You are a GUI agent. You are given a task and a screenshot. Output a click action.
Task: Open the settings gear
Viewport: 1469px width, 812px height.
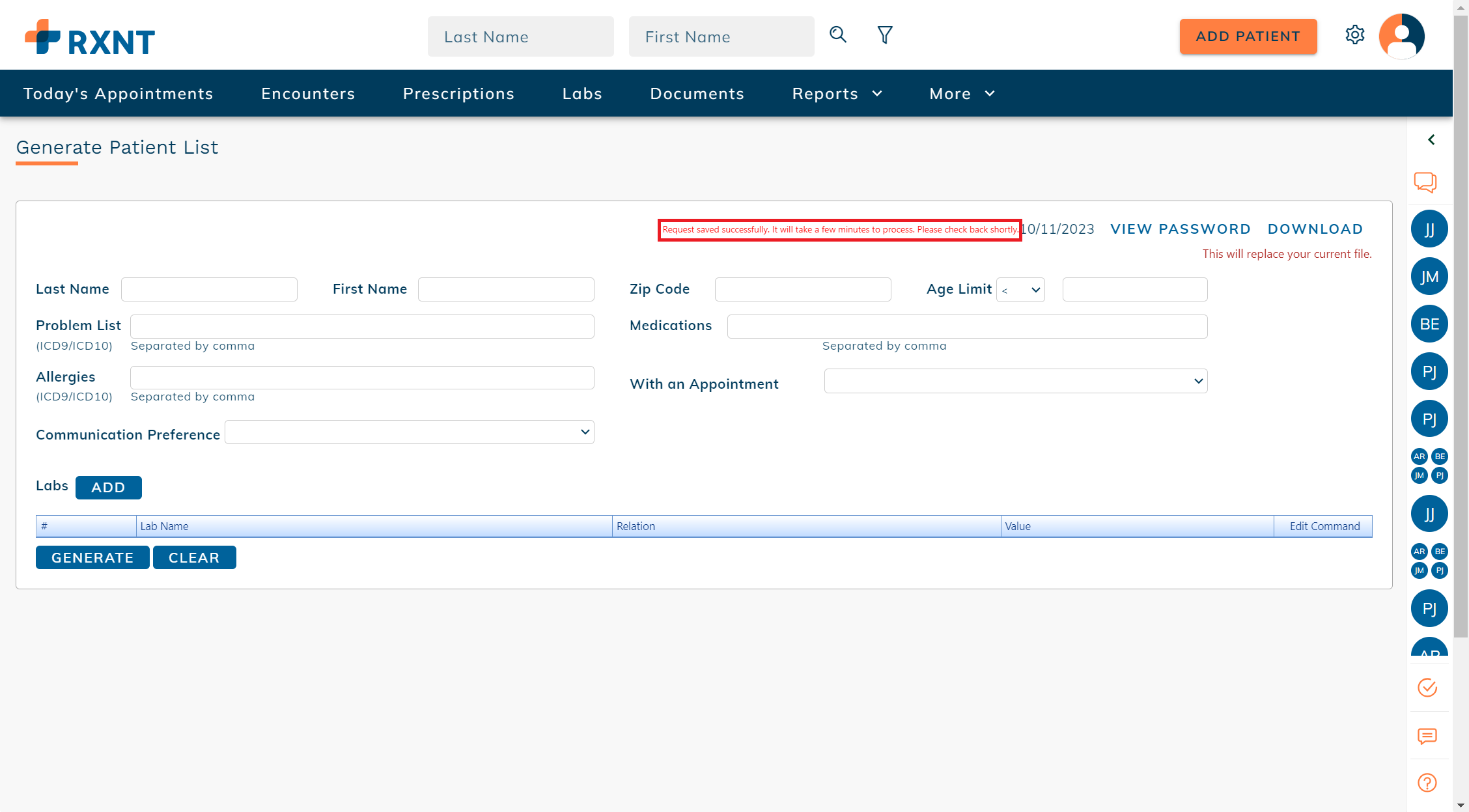click(1355, 36)
